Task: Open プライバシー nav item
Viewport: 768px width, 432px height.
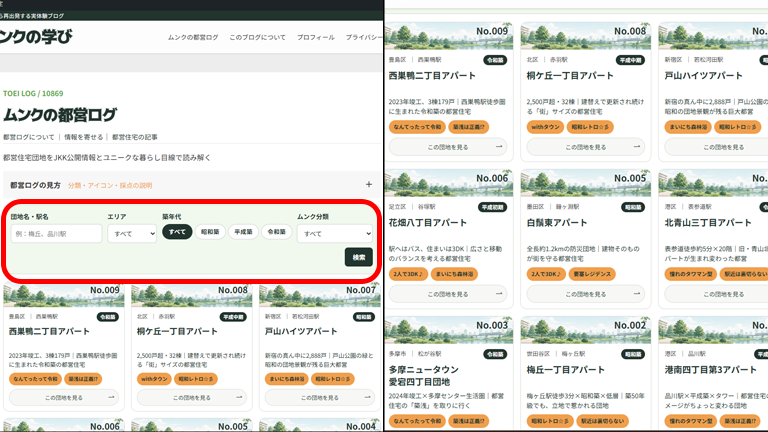Action: click(364, 37)
